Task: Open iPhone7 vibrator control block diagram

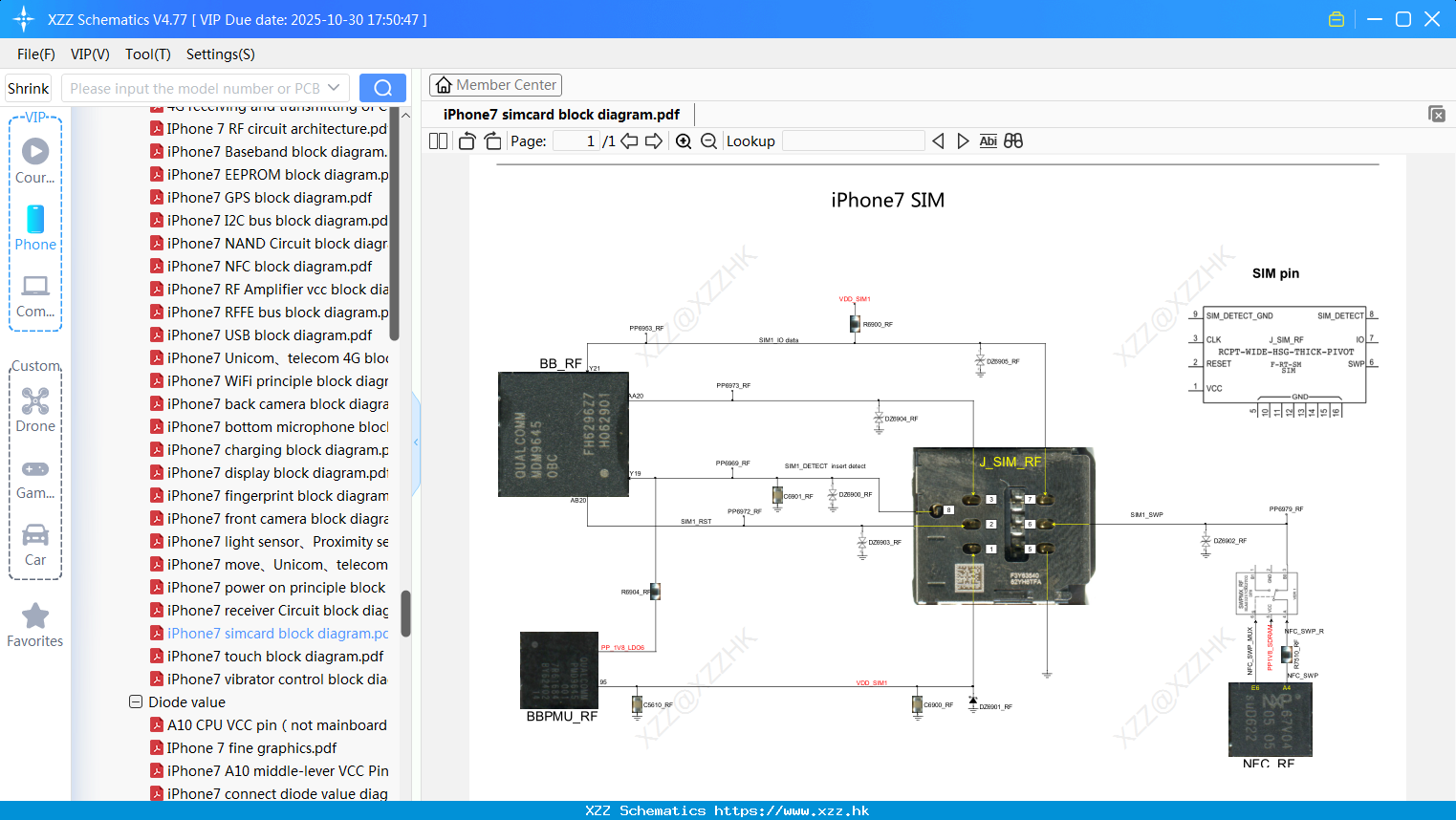Action: coord(269,680)
